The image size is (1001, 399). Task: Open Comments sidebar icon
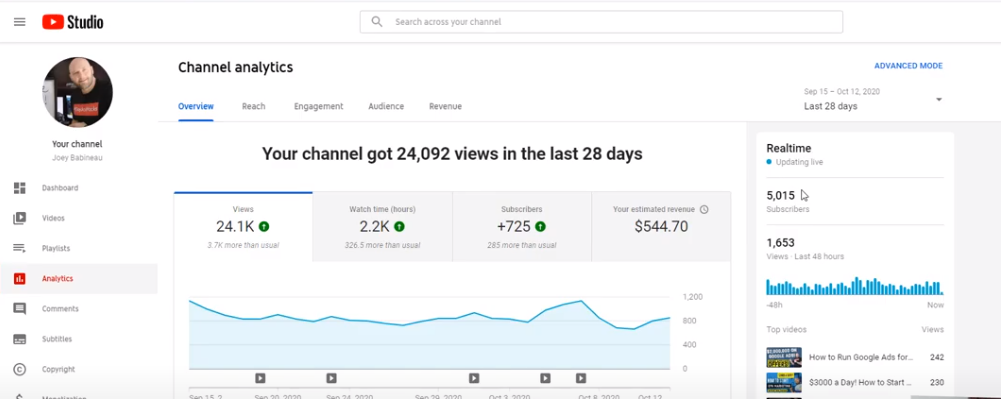click(20, 309)
